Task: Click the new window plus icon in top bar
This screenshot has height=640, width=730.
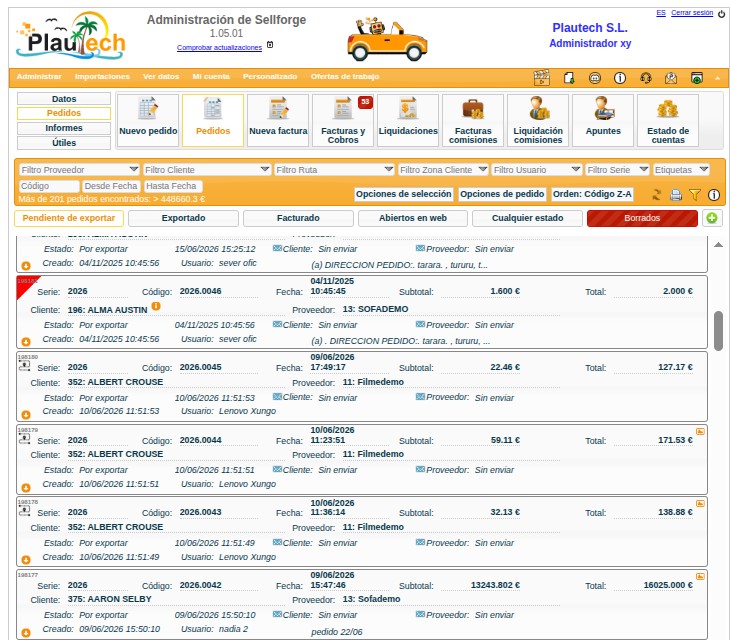Action: [x=696, y=78]
